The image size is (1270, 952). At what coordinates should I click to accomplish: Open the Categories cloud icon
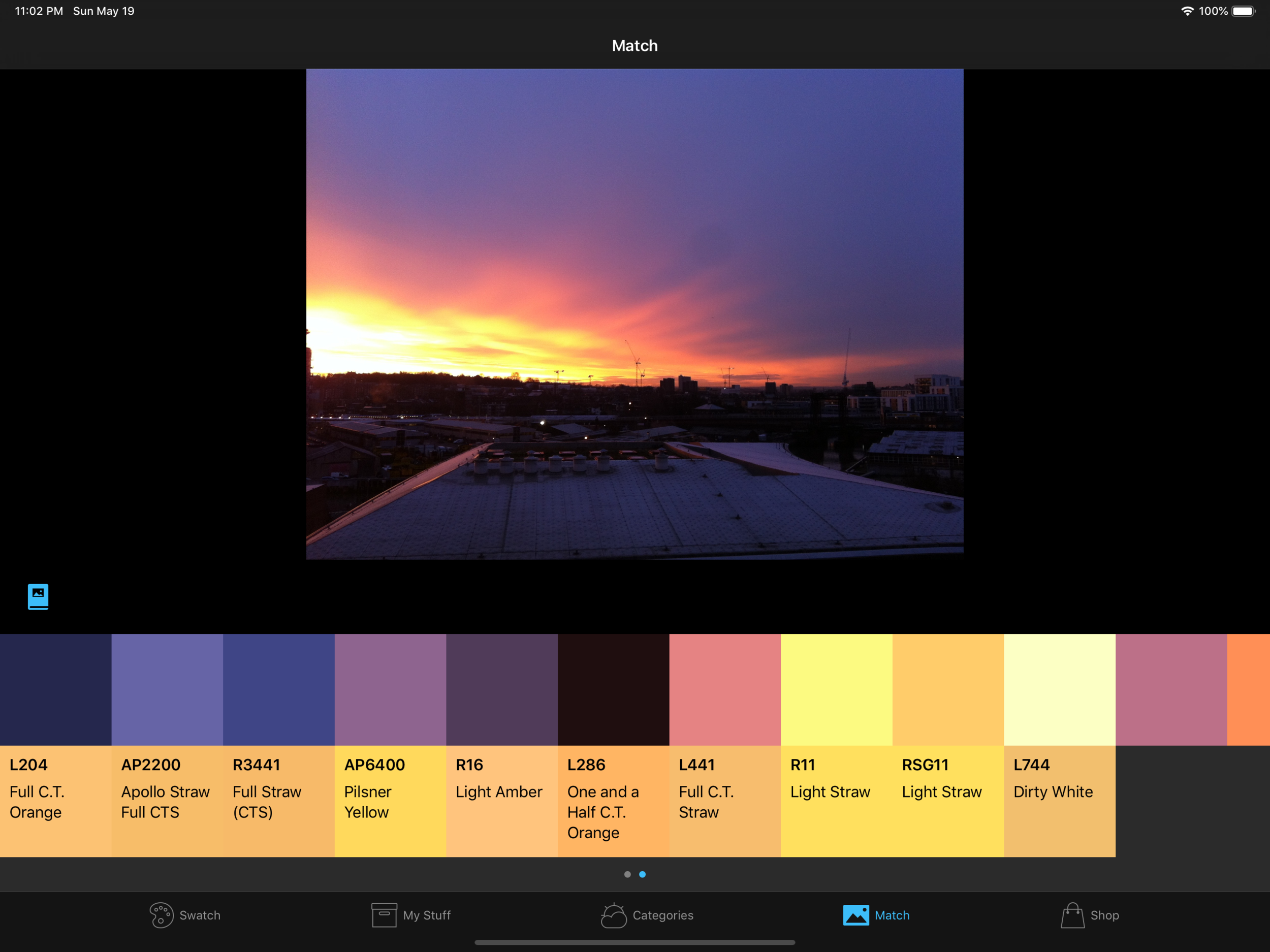[613, 915]
